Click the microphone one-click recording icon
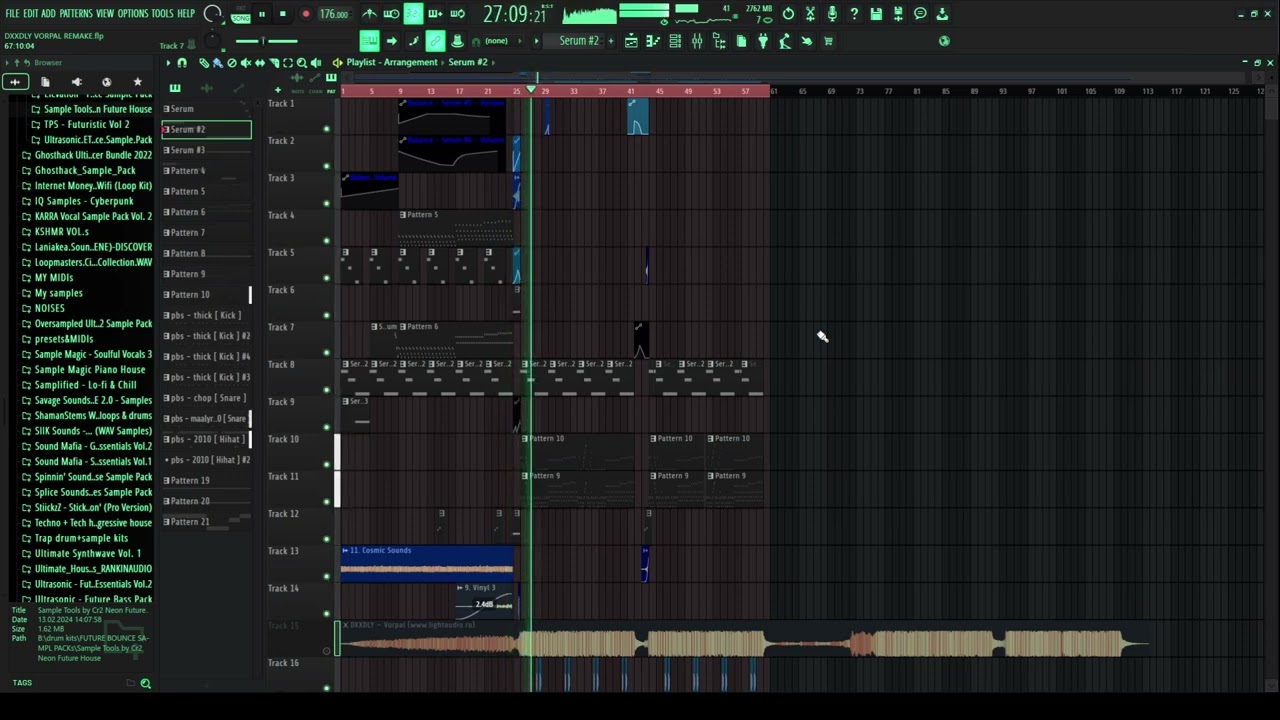 pyautogui.click(x=832, y=14)
